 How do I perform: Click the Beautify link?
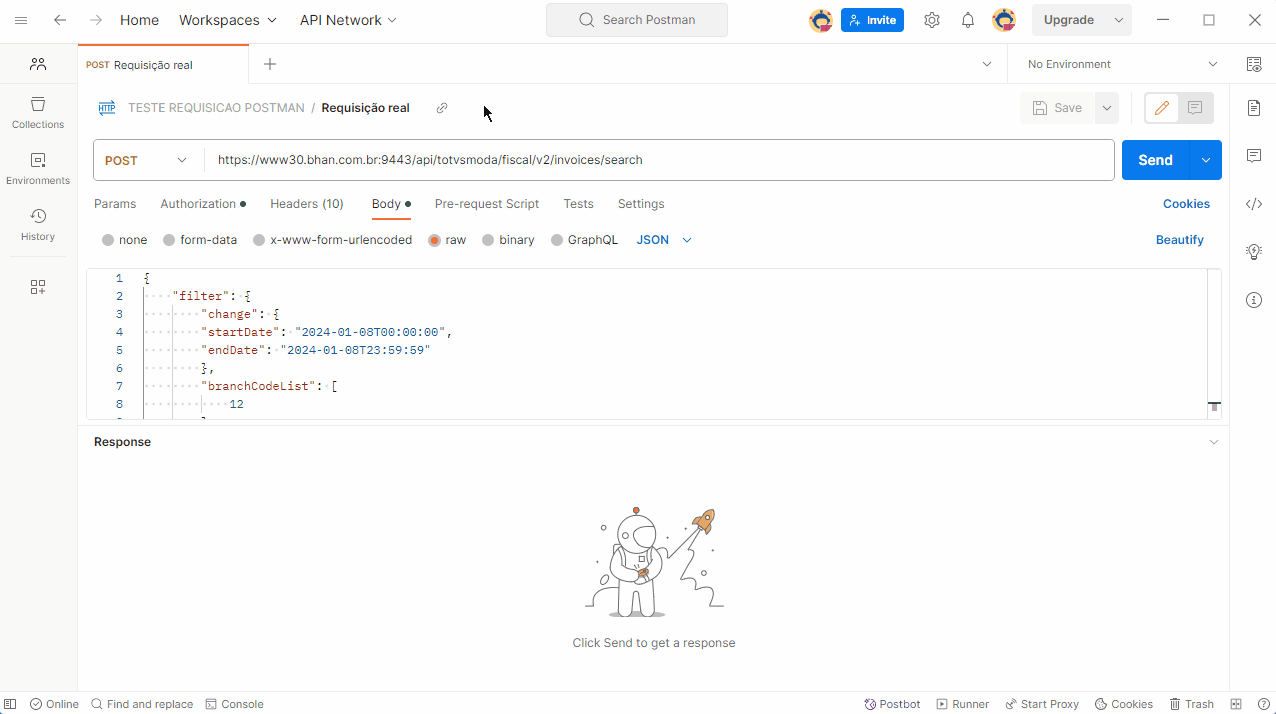coord(1180,240)
